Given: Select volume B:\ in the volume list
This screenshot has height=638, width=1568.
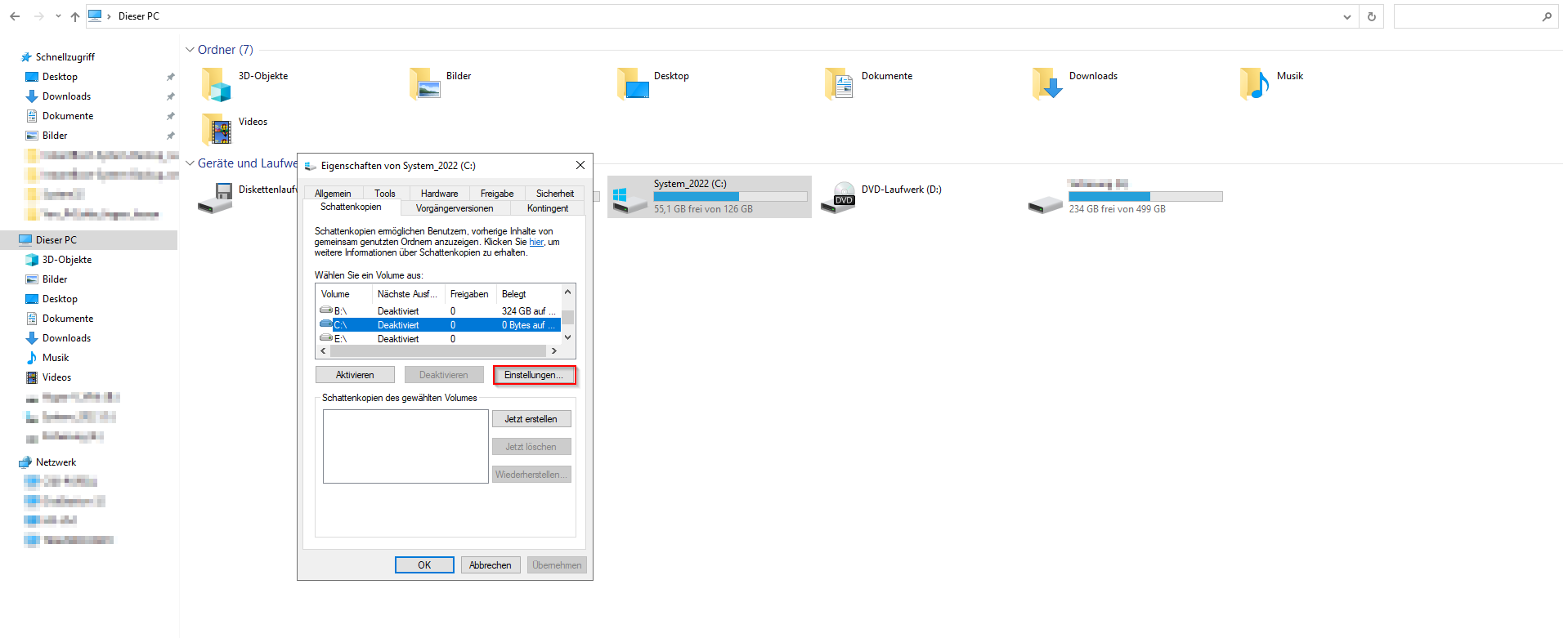Looking at the screenshot, I should tap(341, 311).
